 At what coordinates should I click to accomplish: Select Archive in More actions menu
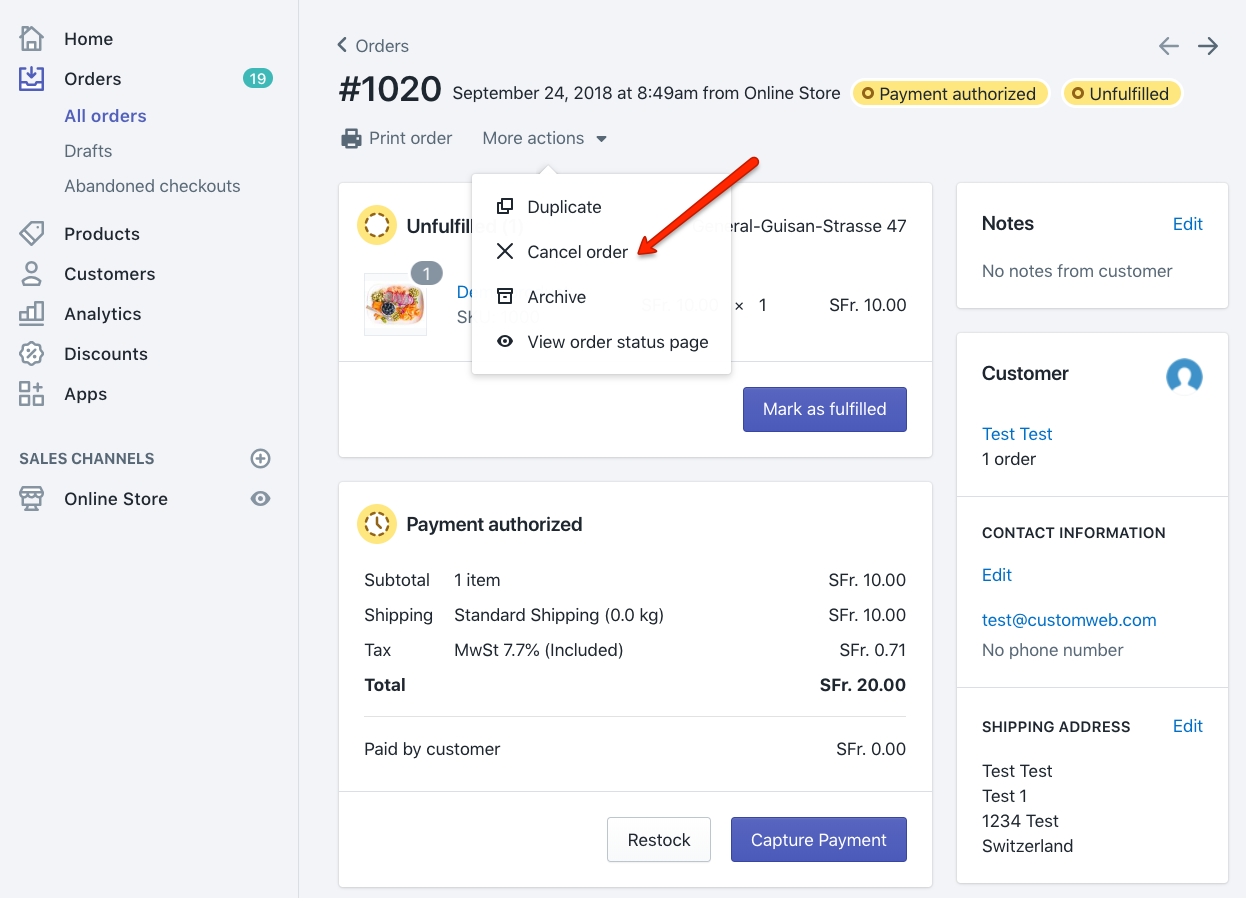pyautogui.click(x=556, y=297)
